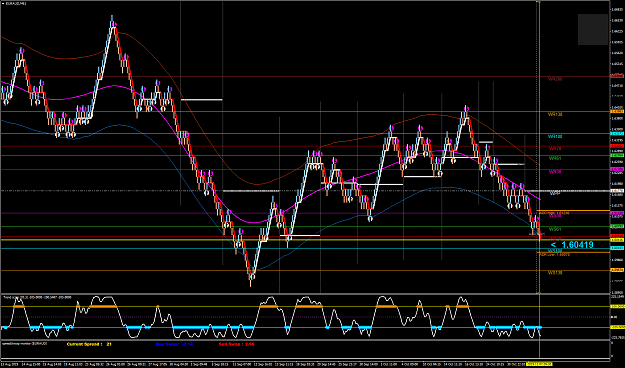Select the vertical yellow time cursor line
625x368 pixels.
tap(539, 179)
